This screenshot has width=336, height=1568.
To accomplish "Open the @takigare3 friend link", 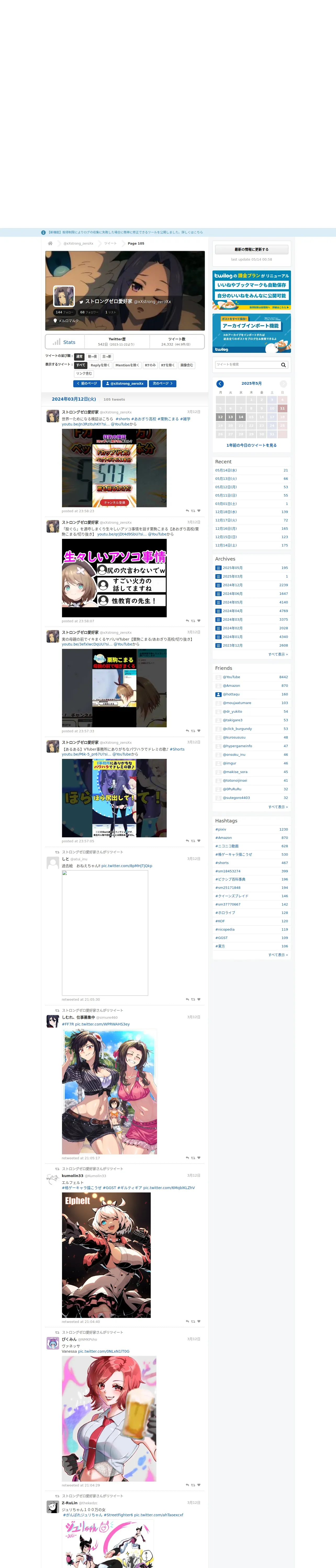I will pos(232,720).
